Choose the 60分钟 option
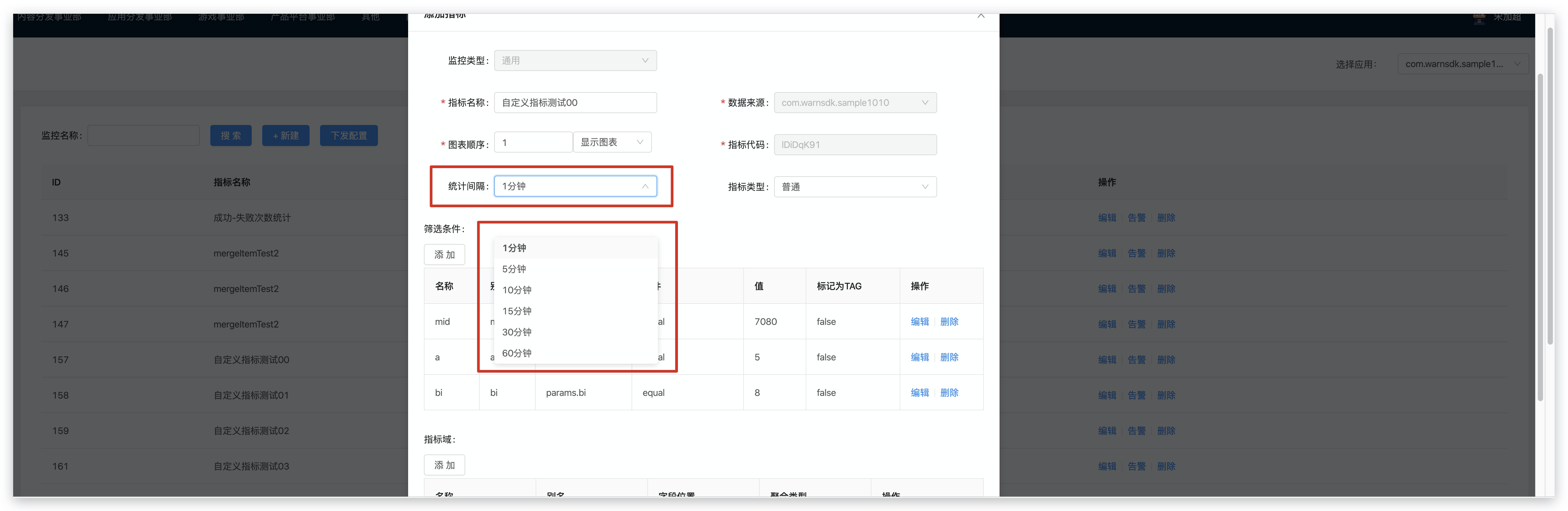Viewport: 1568px width, 511px height. pyautogui.click(x=516, y=353)
